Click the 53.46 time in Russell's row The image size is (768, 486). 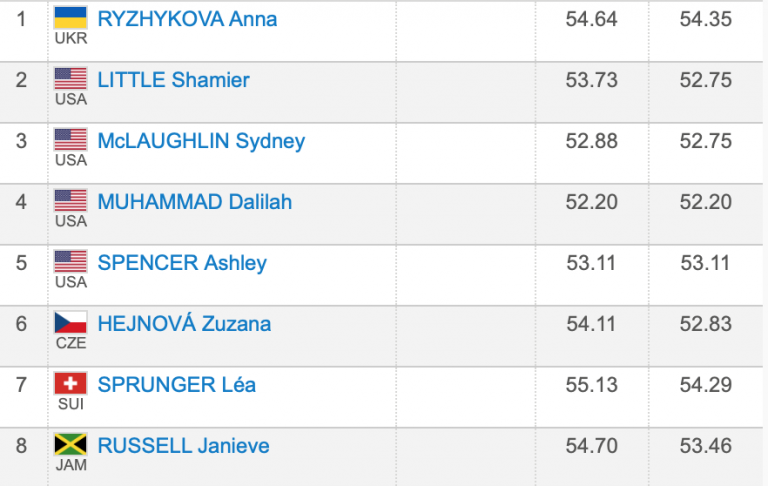coord(706,447)
